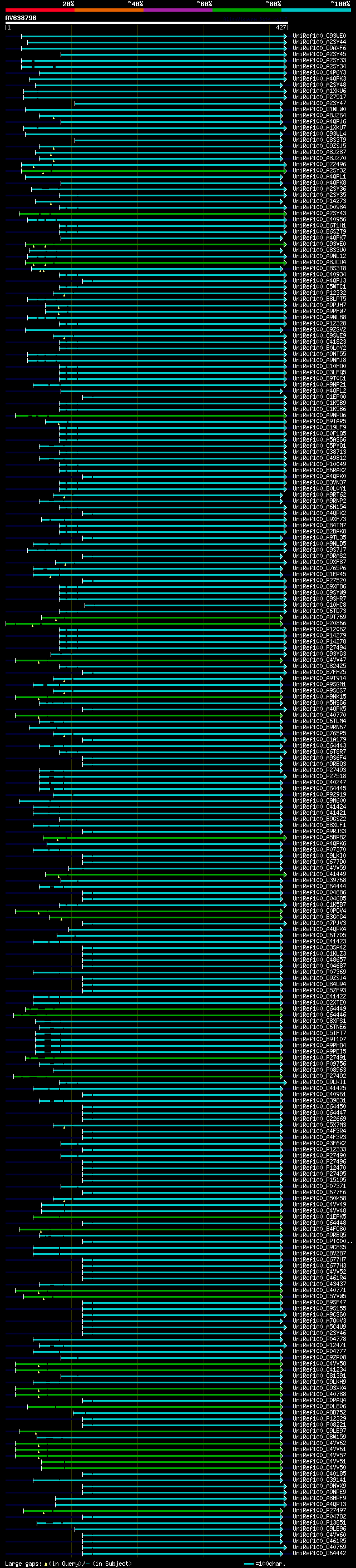356x1568 pixels.
Task: Click the UniRef100_B9RN67 label
Action: point(319,728)
